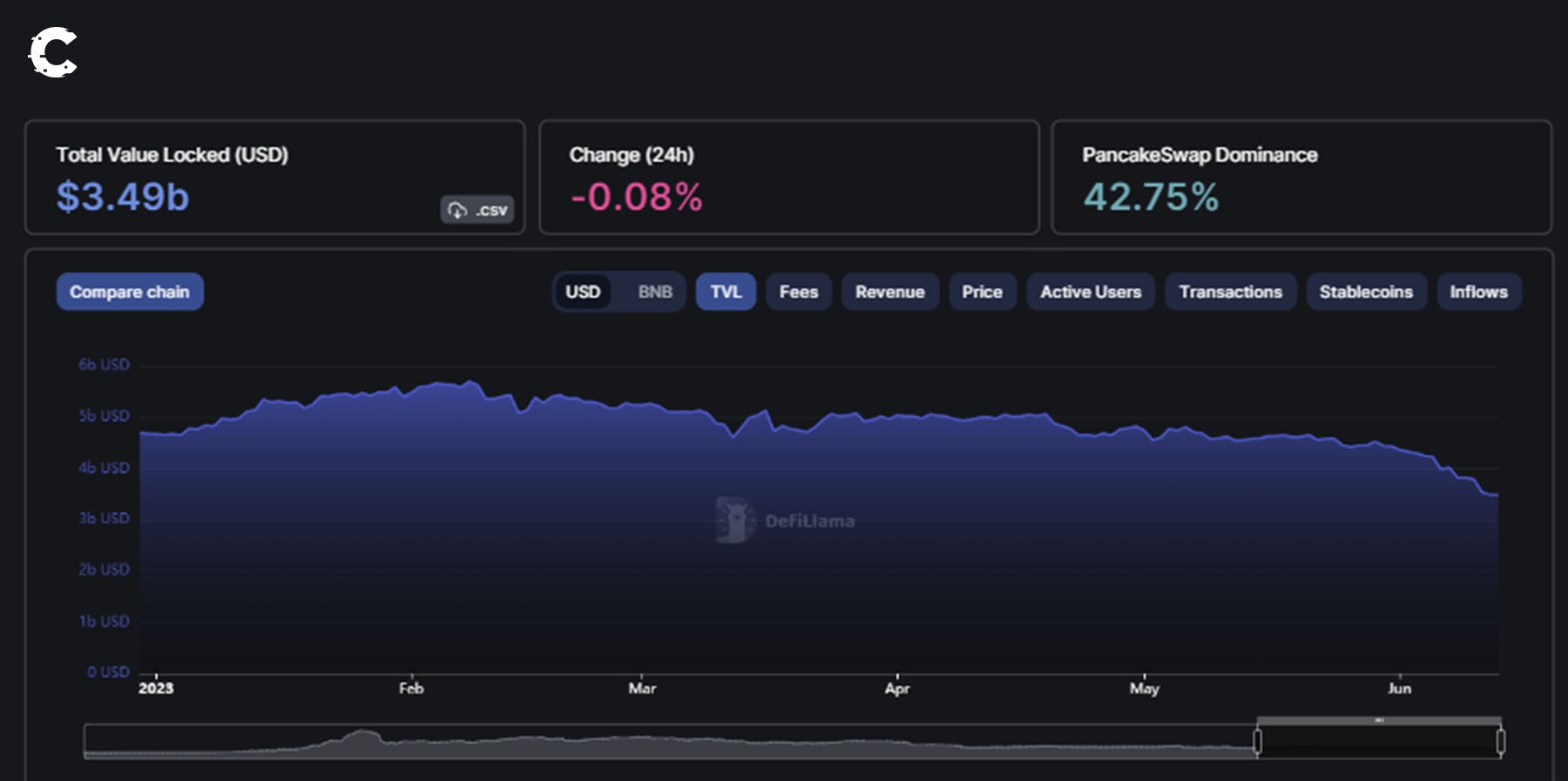This screenshot has height=781, width=1568.
Task: Click right handle of date range slider
Action: pyautogui.click(x=1500, y=742)
